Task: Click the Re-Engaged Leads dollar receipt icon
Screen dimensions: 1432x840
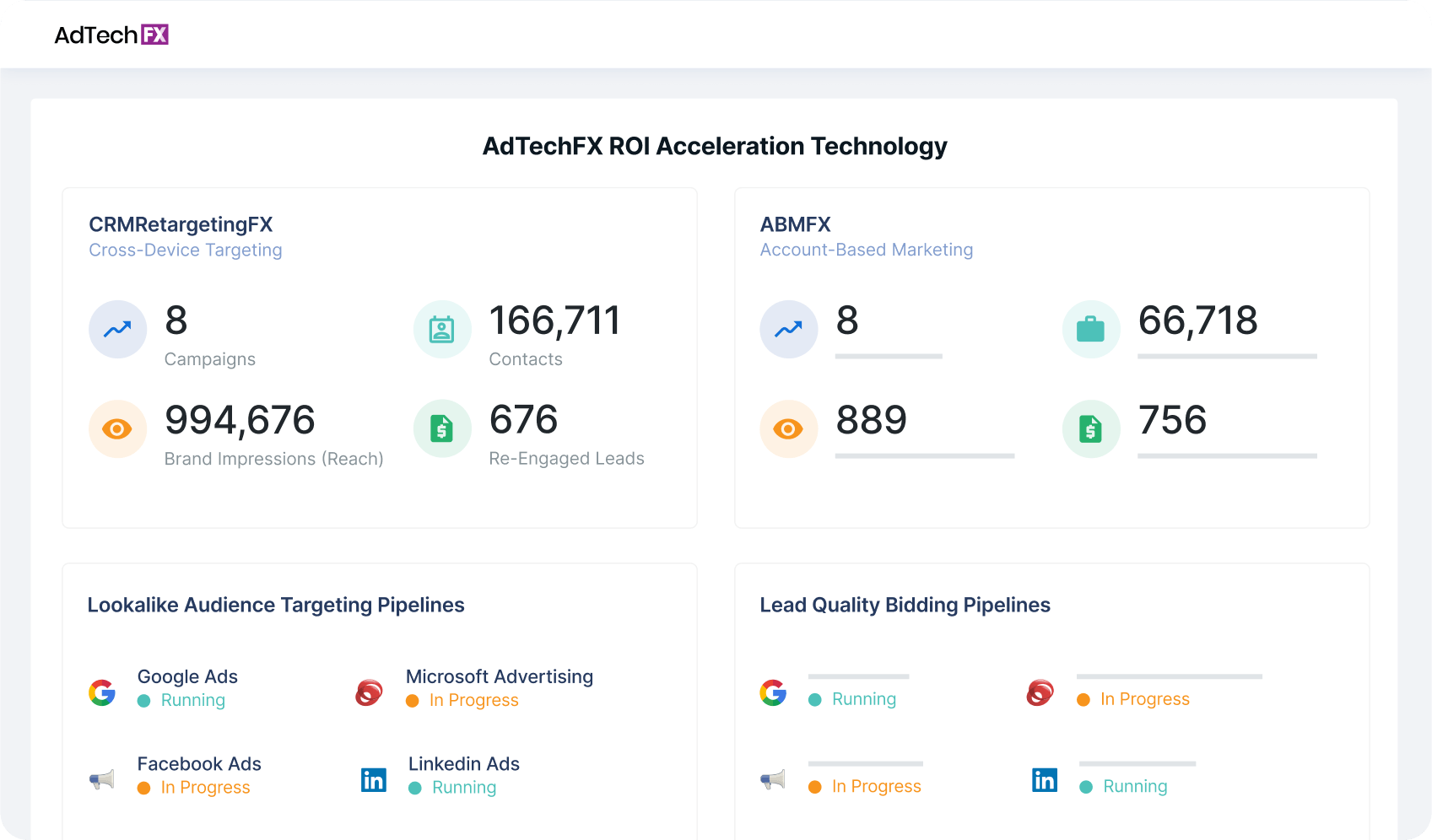Action: click(442, 428)
